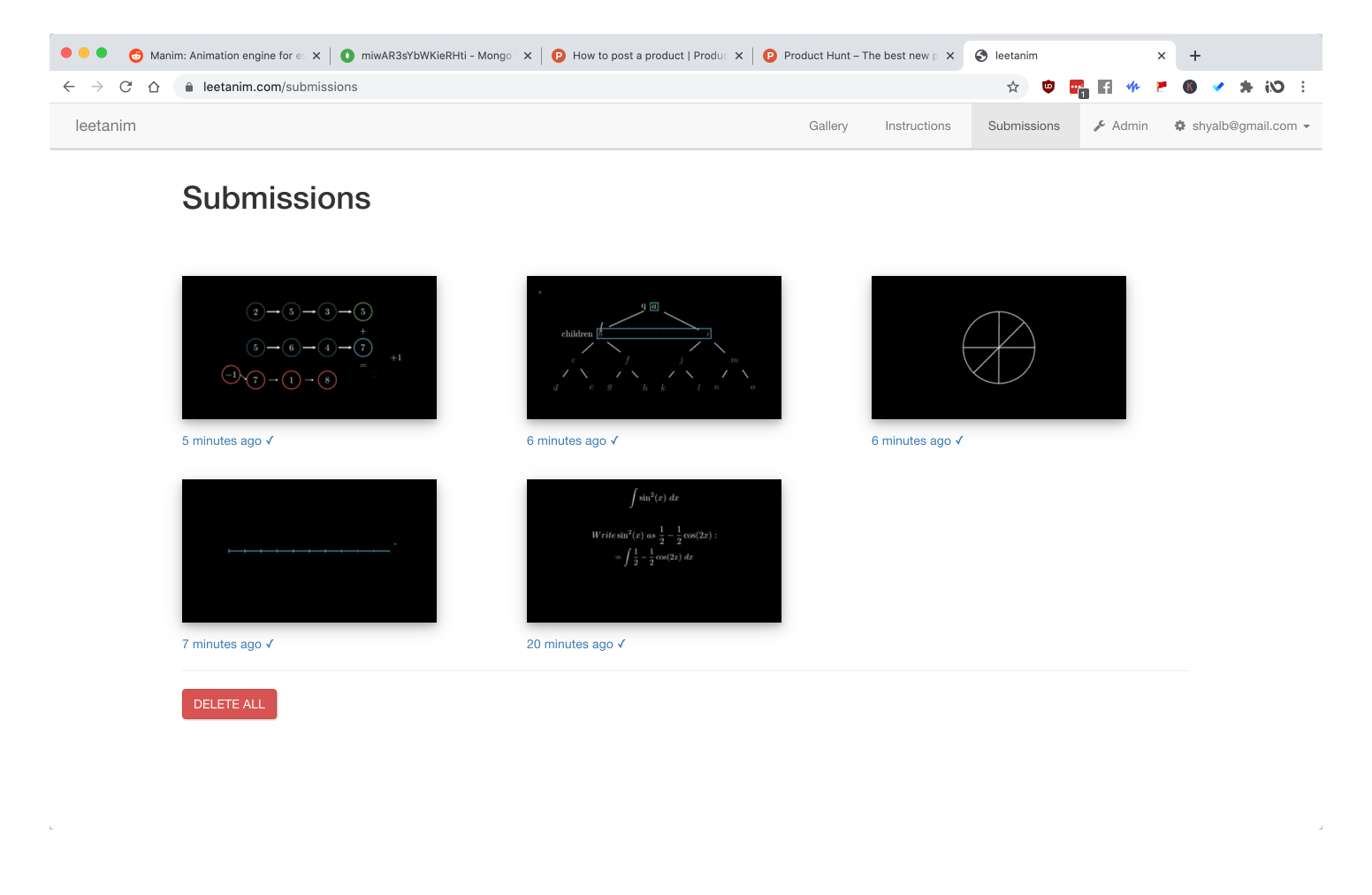Open the tree with children animation thumbnail
Screen dimensions: 1372x895
(654, 348)
